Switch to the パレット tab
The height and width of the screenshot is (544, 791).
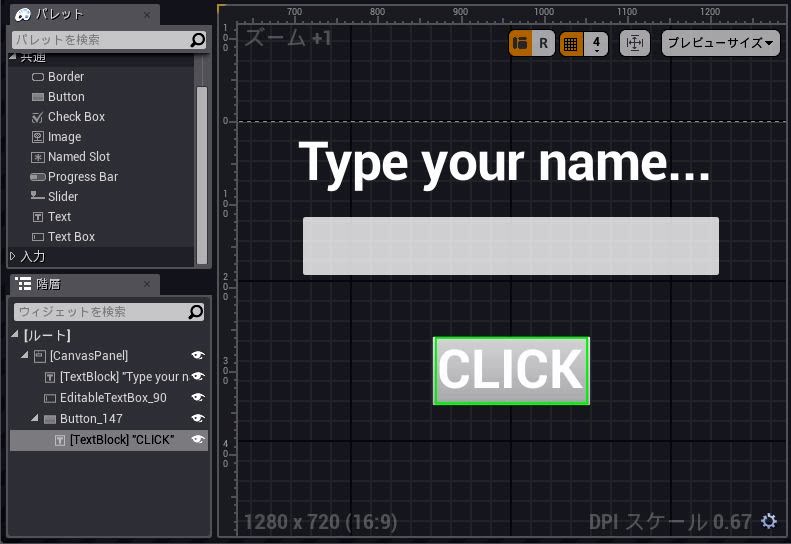pyautogui.click(x=58, y=15)
